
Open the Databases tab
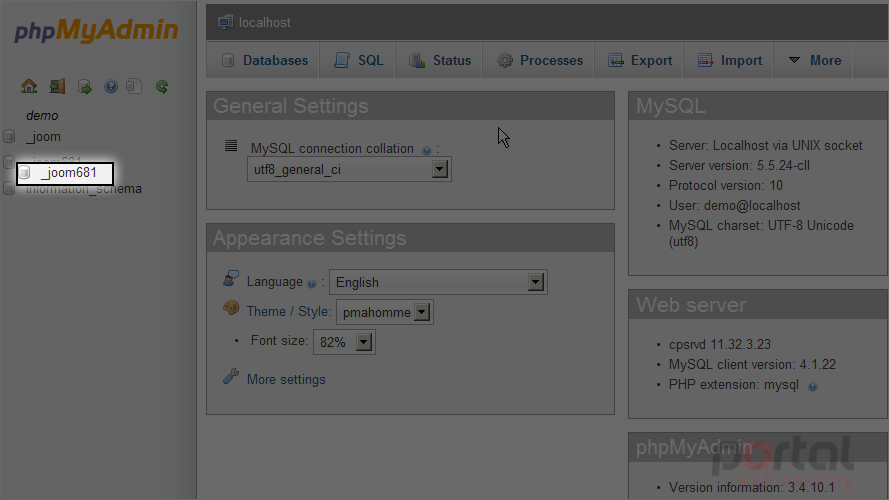263,60
